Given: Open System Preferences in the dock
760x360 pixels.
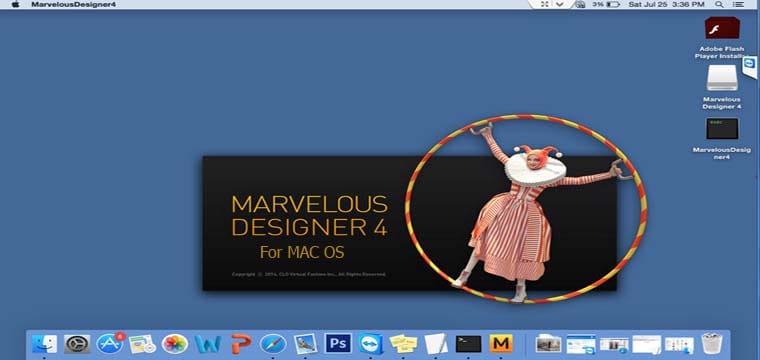Looking at the screenshot, I should tap(77, 344).
